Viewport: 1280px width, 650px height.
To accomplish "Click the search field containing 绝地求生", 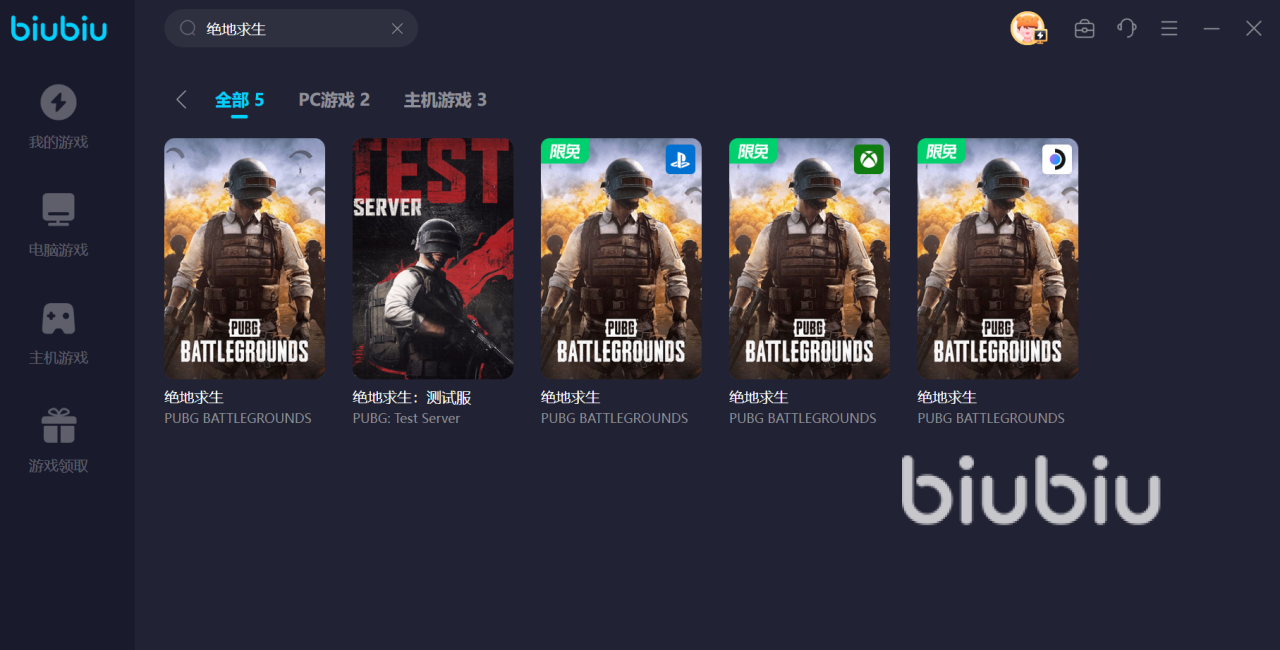I will pos(291,28).
